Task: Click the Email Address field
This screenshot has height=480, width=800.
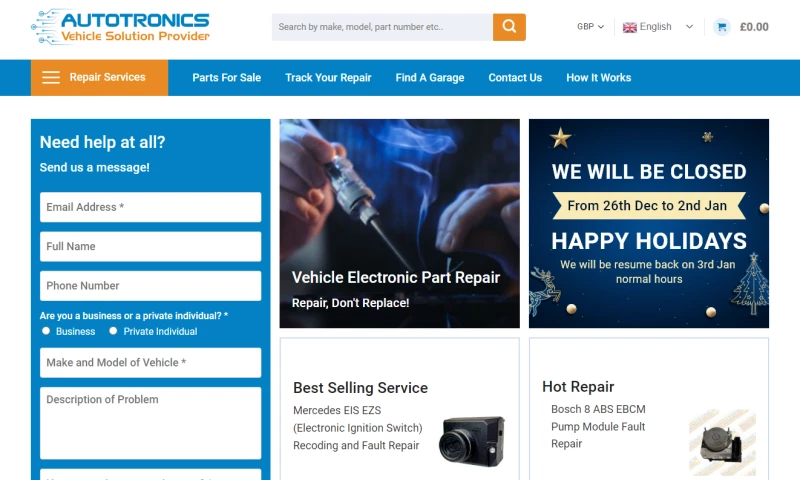Action: pos(151,207)
